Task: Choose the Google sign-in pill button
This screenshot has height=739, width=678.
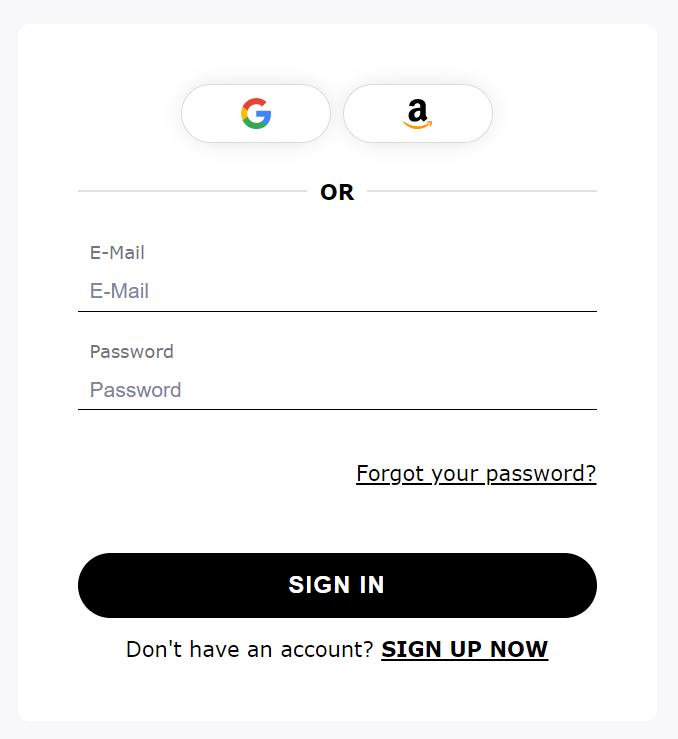Action: 256,114
